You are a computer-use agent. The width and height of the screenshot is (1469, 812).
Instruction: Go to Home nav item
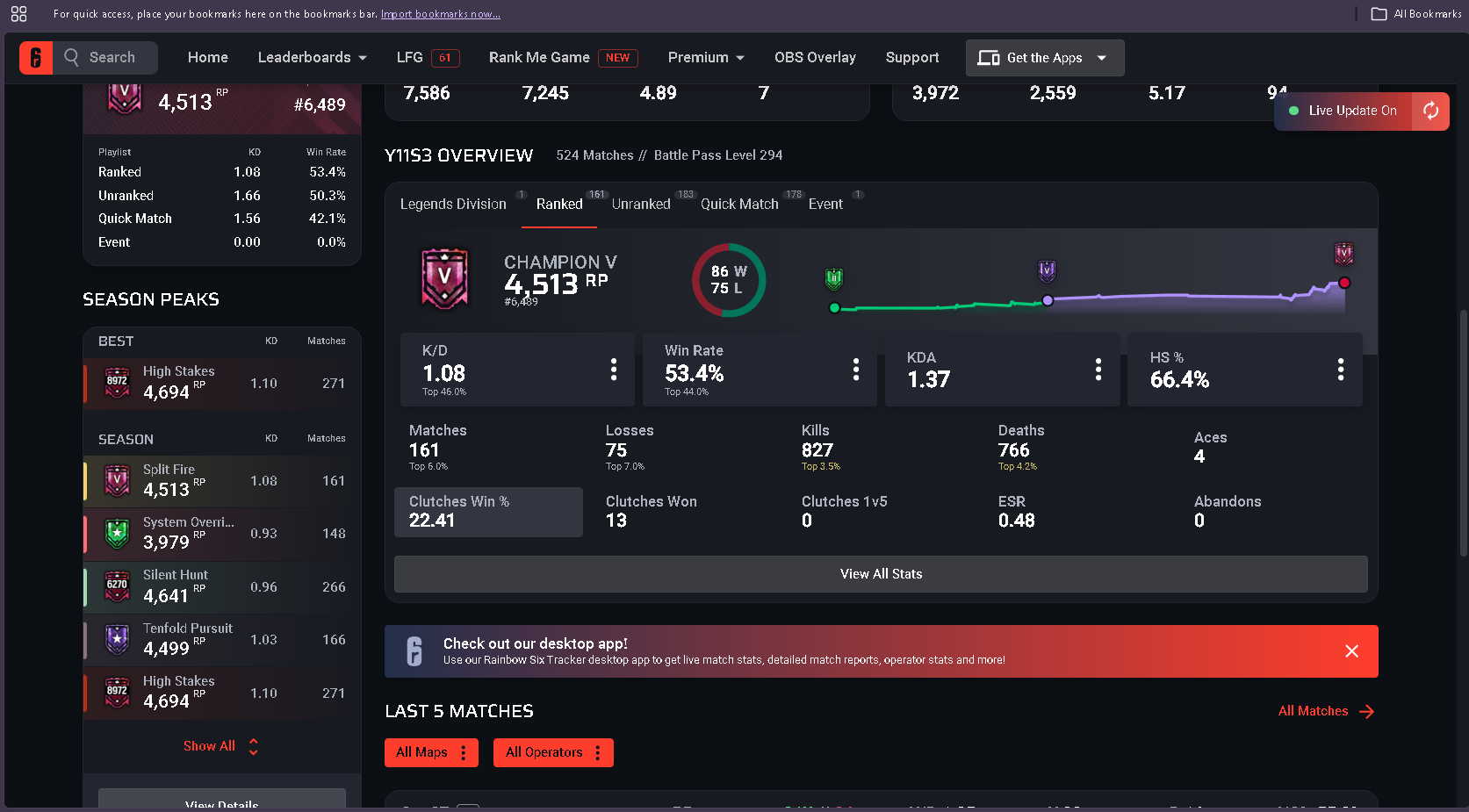pyautogui.click(x=208, y=57)
